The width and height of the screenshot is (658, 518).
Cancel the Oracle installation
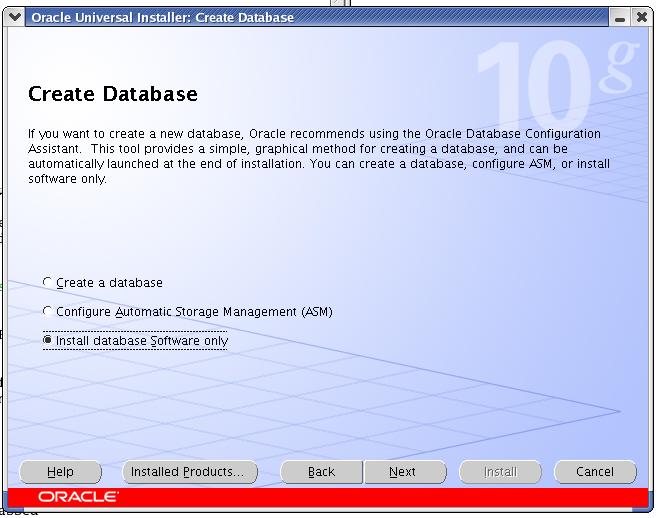595,472
